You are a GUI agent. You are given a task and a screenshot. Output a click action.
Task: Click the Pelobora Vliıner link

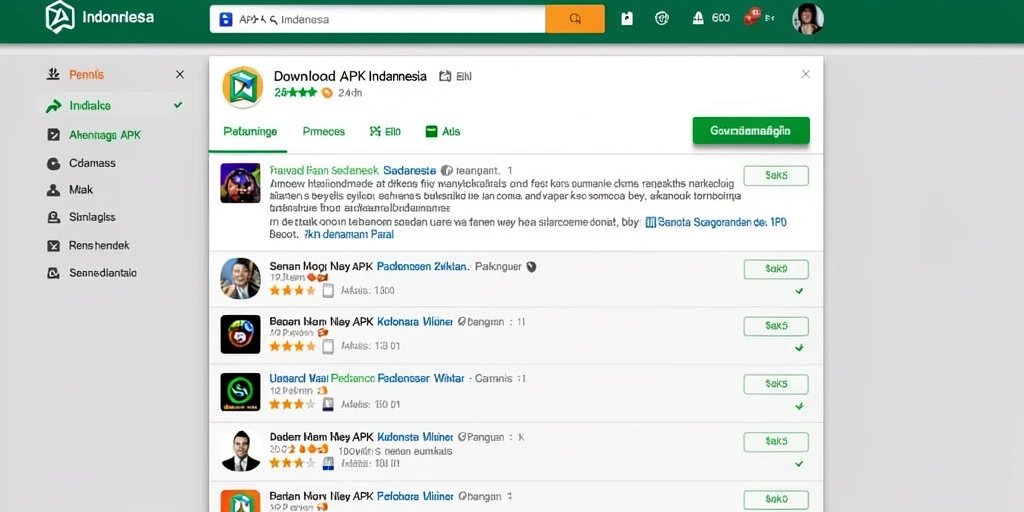coord(415,496)
